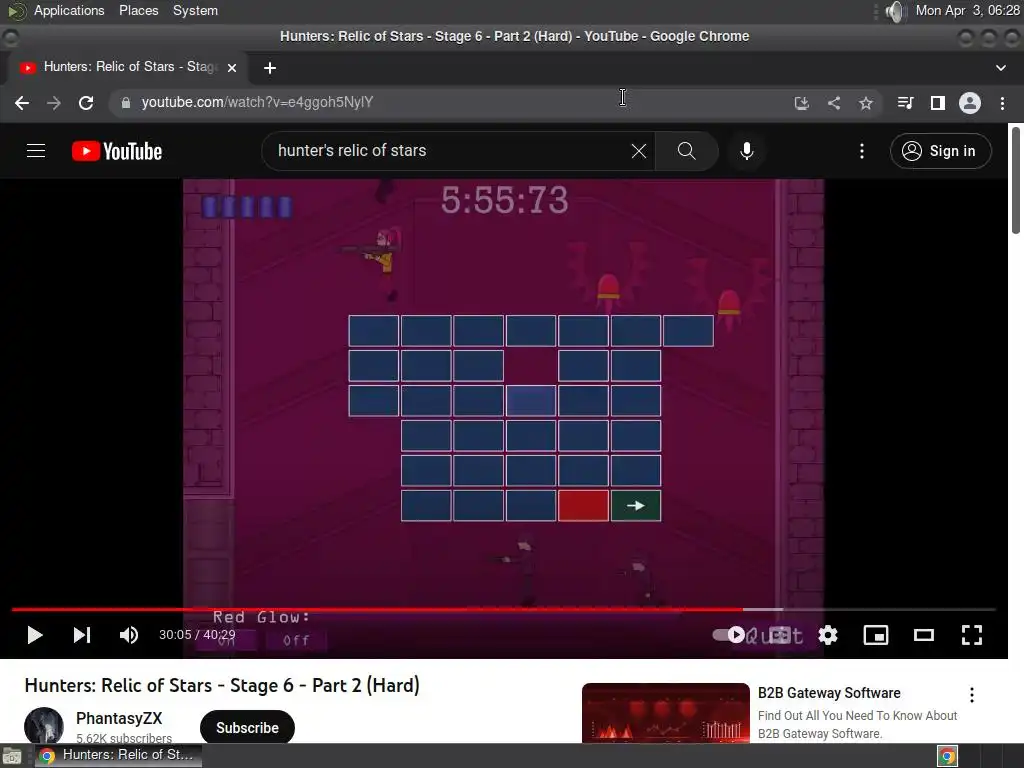Open options for B2B Gateway ad
Viewport: 1024px width, 768px height.
972,695
